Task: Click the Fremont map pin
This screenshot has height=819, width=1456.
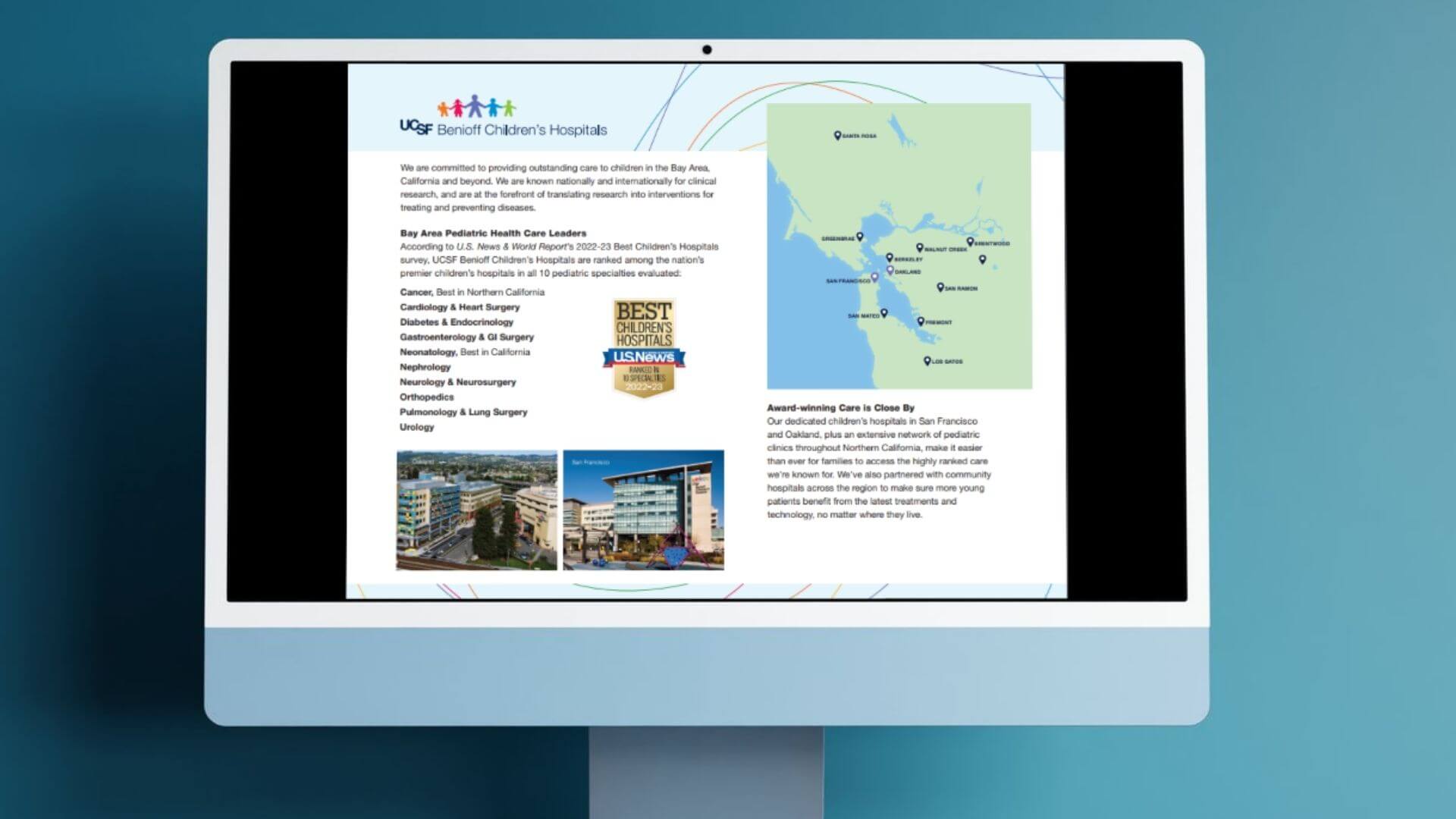Action: [921, 321]
